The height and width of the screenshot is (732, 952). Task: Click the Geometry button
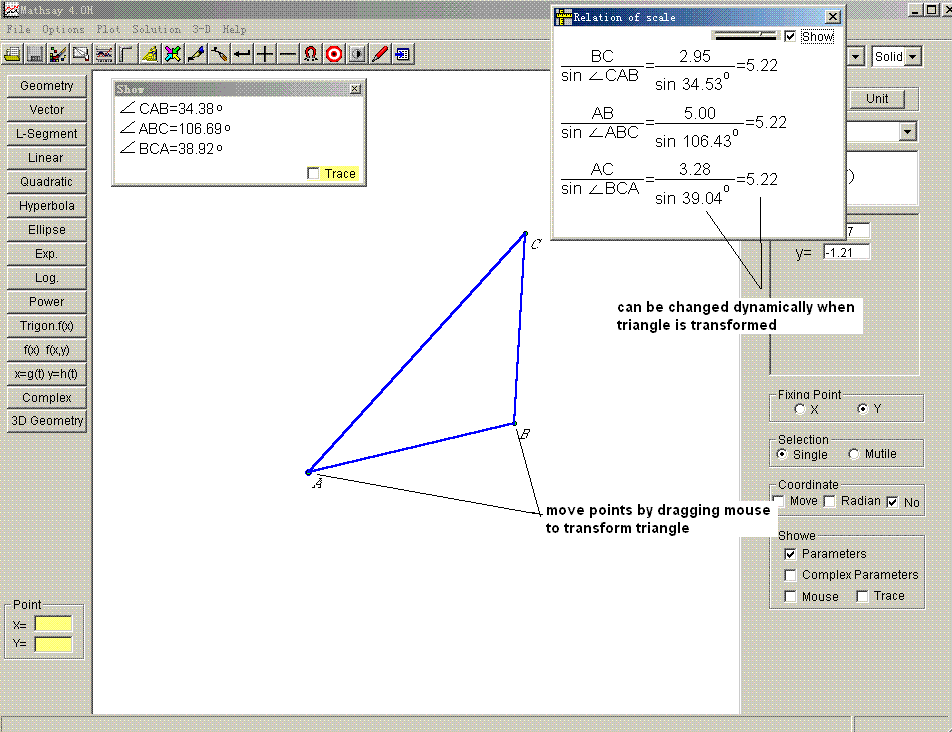click(x=47, y=86)
